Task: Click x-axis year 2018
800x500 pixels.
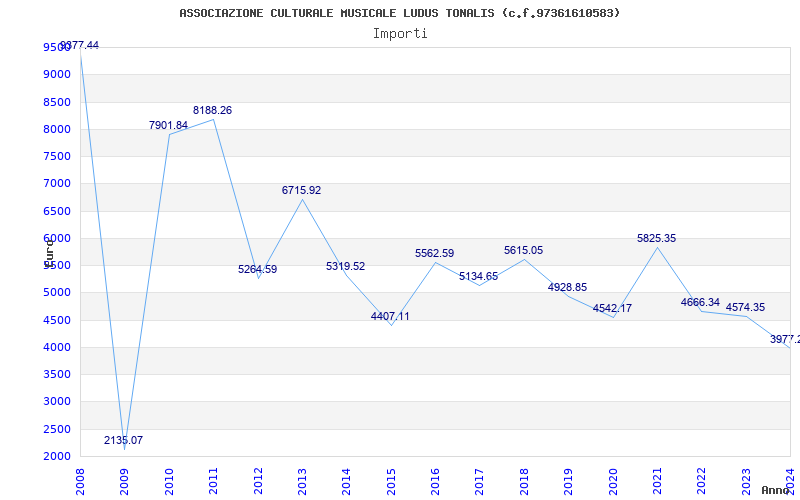Action: [x=524, y=482]
